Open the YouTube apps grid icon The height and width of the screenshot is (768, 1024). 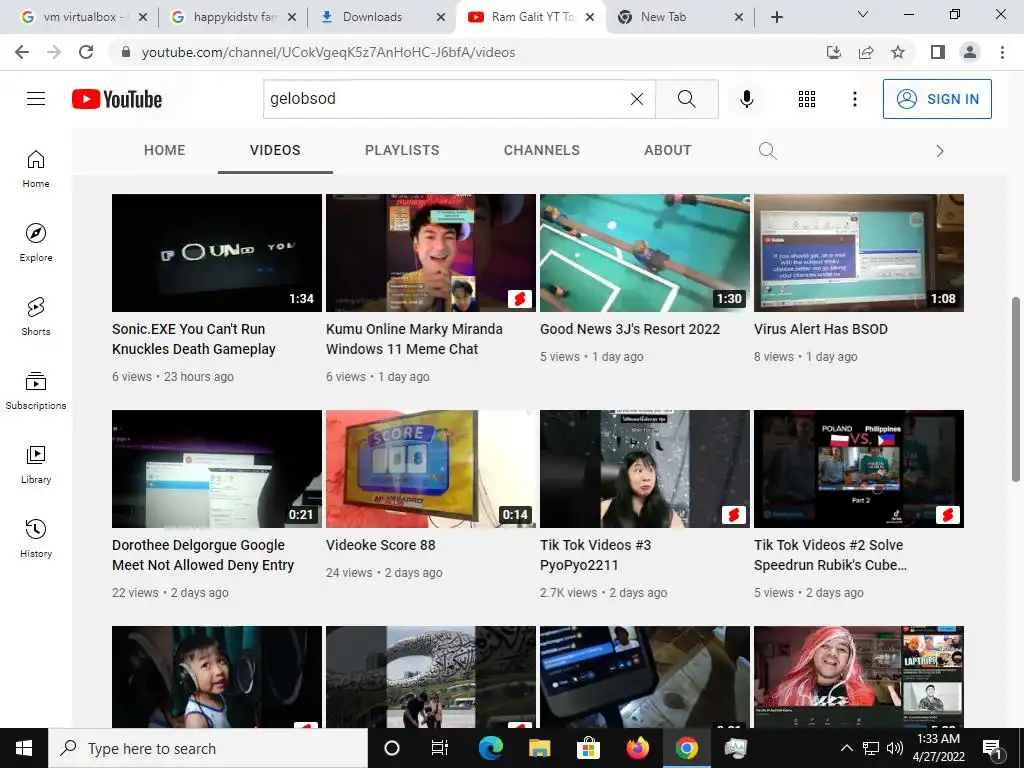807,99
